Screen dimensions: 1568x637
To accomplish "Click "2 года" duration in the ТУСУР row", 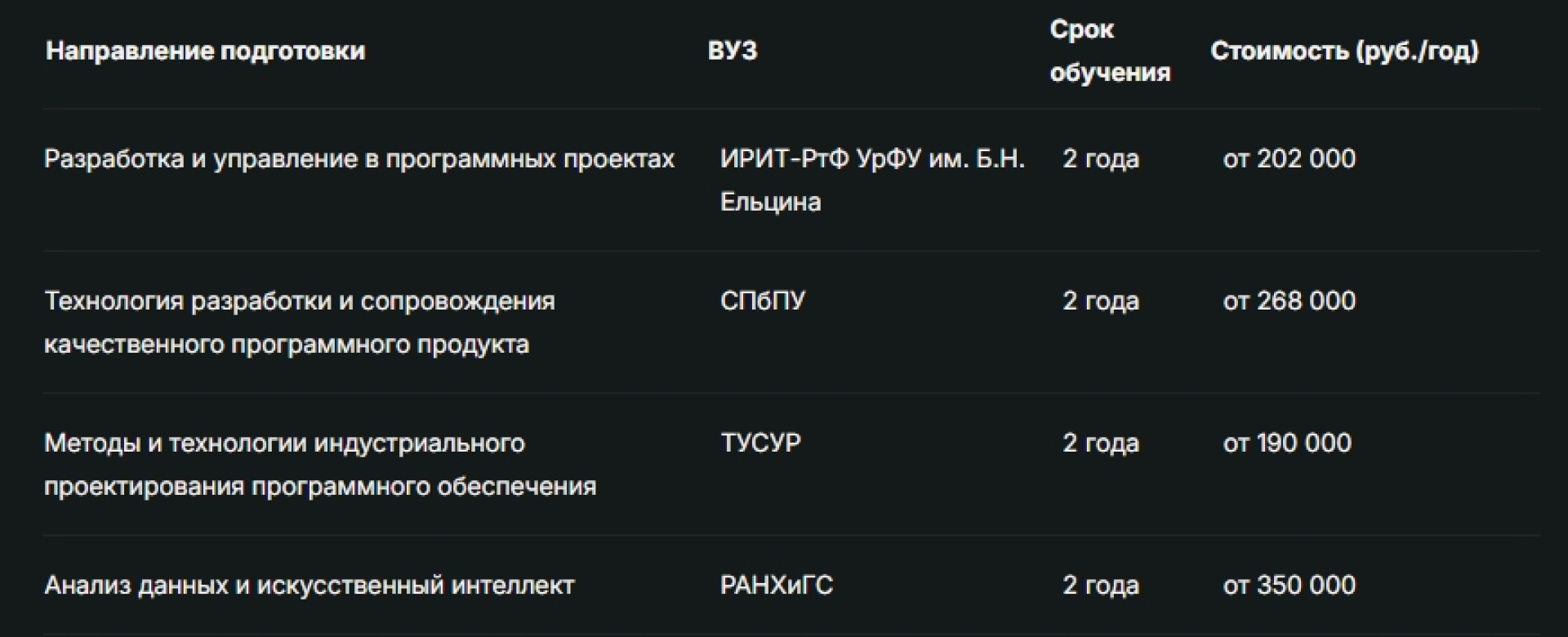I will [x=1100, y=443].
